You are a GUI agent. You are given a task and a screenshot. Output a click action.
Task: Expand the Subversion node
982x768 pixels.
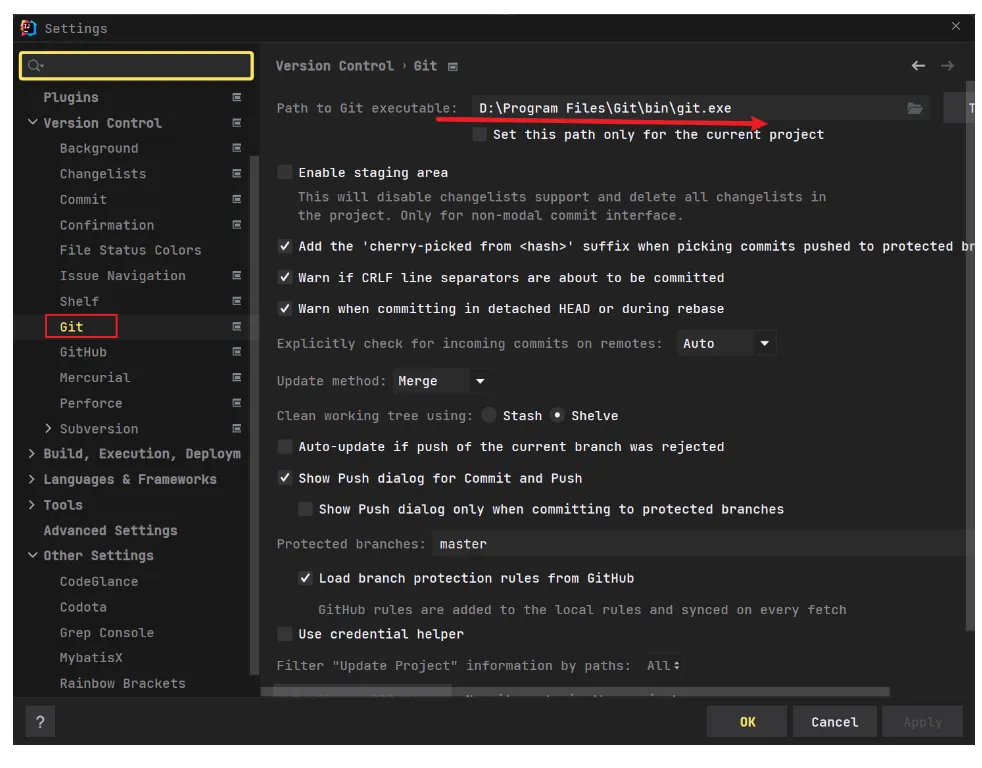point(48,428)
